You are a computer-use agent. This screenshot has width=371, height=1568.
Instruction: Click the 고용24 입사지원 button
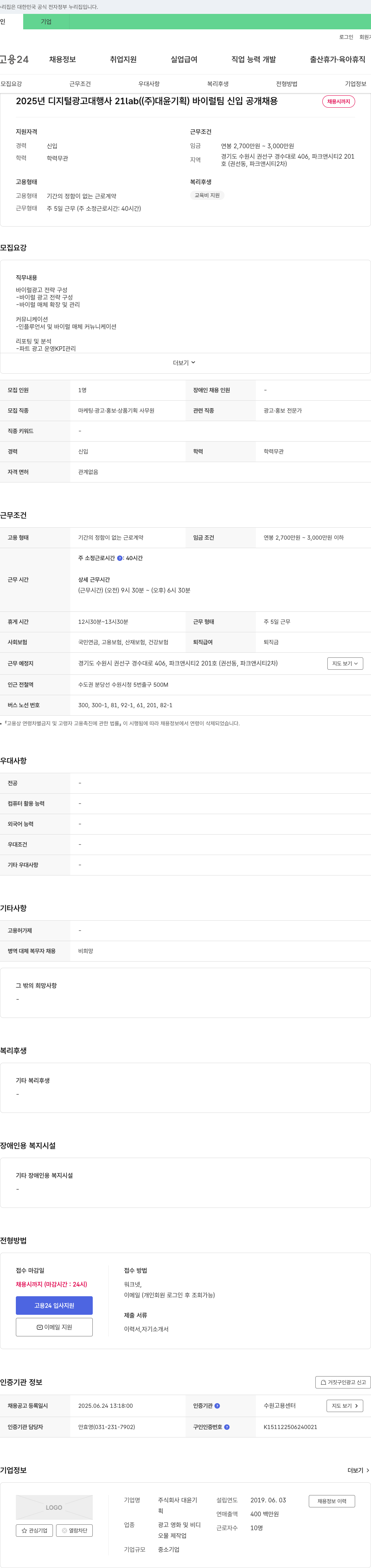pos(54,1306)
